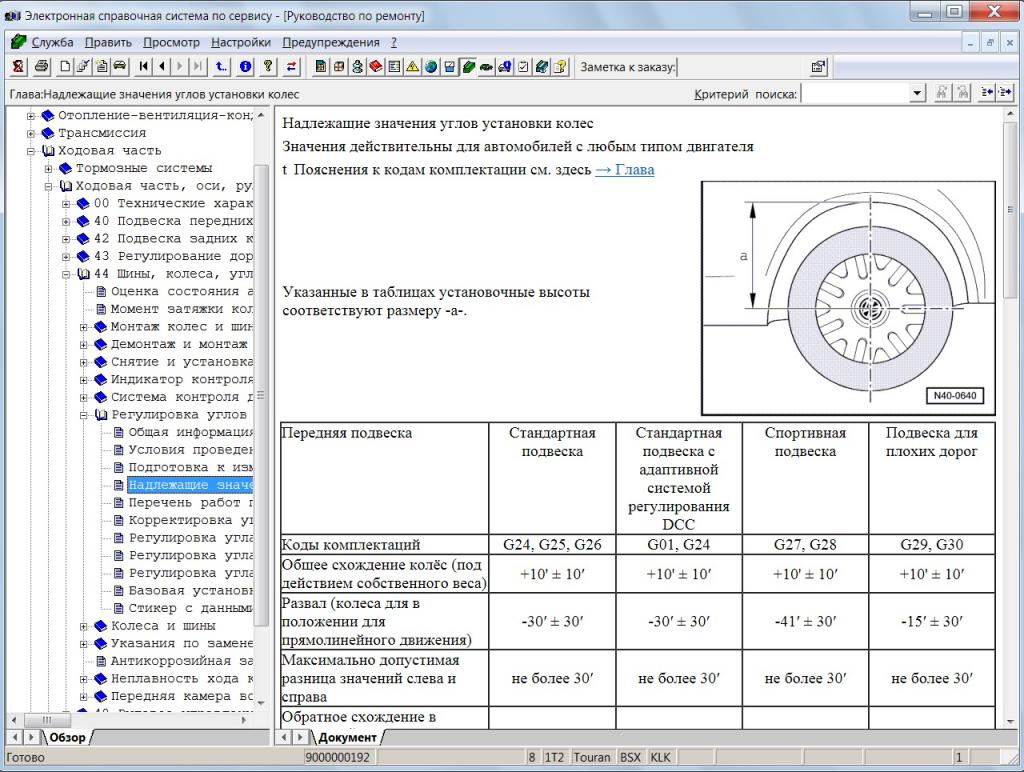Expand '40 Подвеска передних' node
Viewport: 1024px width, 772px height.
[x=66, y=221]
